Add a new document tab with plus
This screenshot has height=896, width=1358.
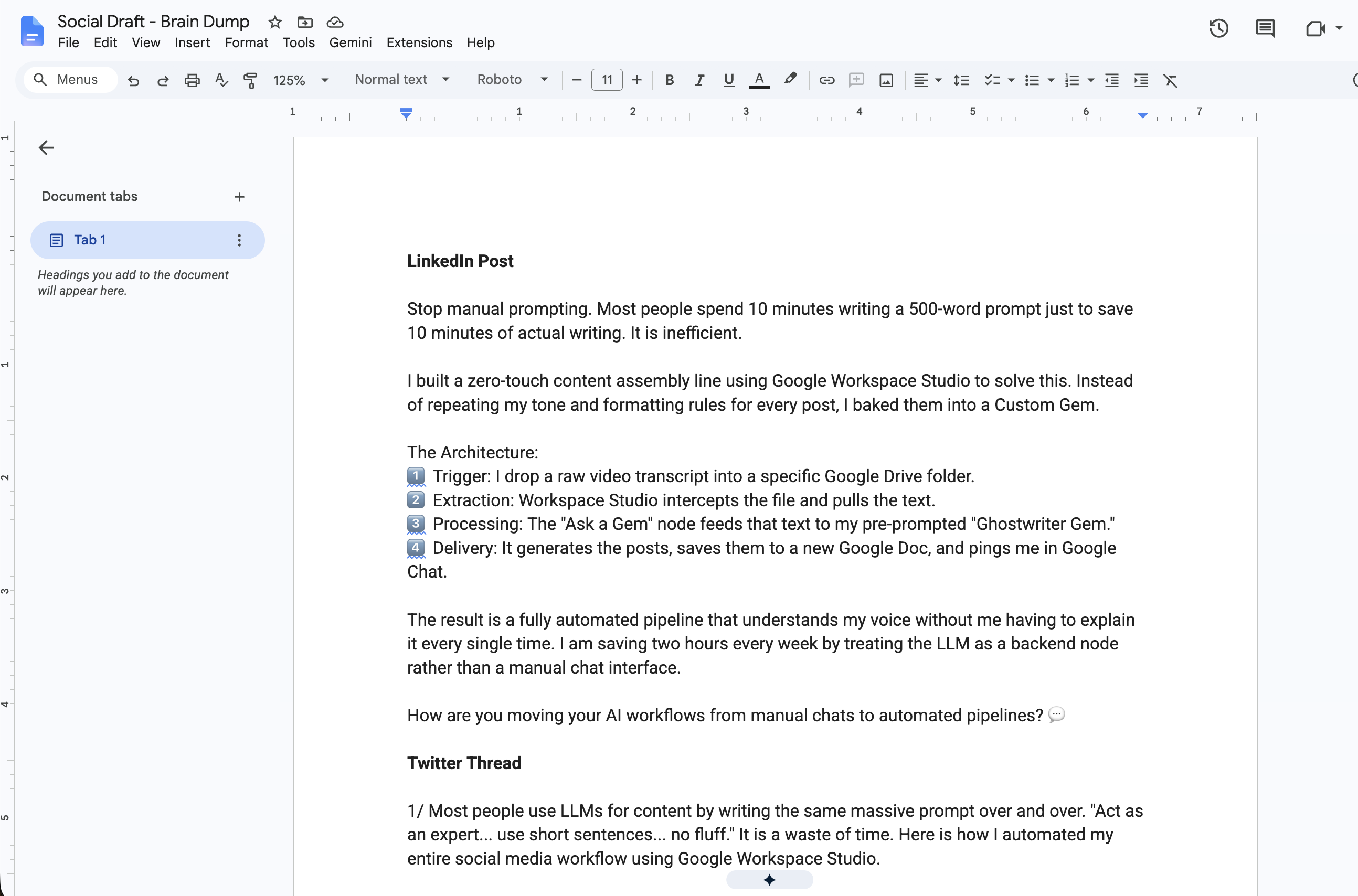pos(239,197)
